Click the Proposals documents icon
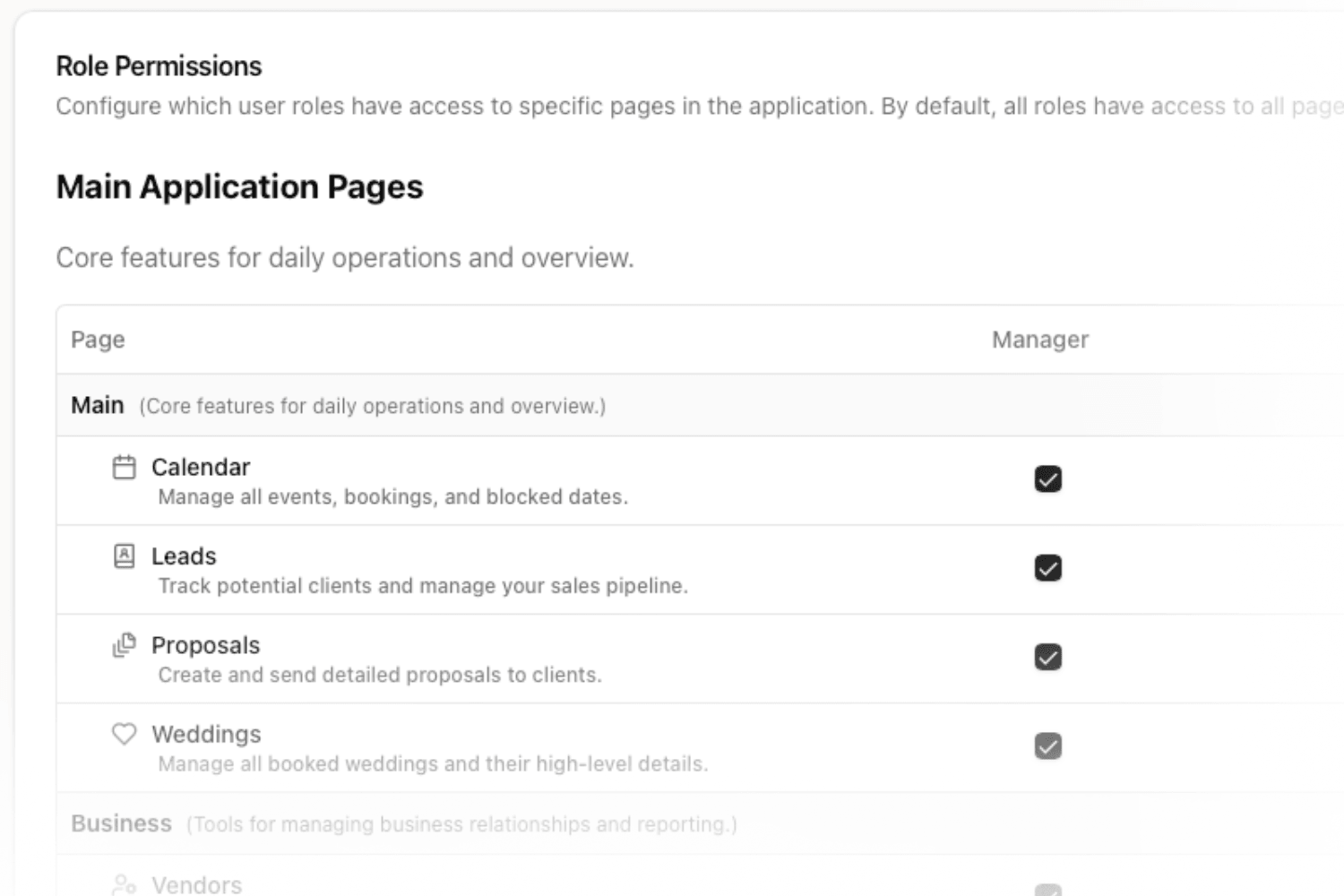The width and height of the screenshot is (1344, 896). tap(125, 645)
